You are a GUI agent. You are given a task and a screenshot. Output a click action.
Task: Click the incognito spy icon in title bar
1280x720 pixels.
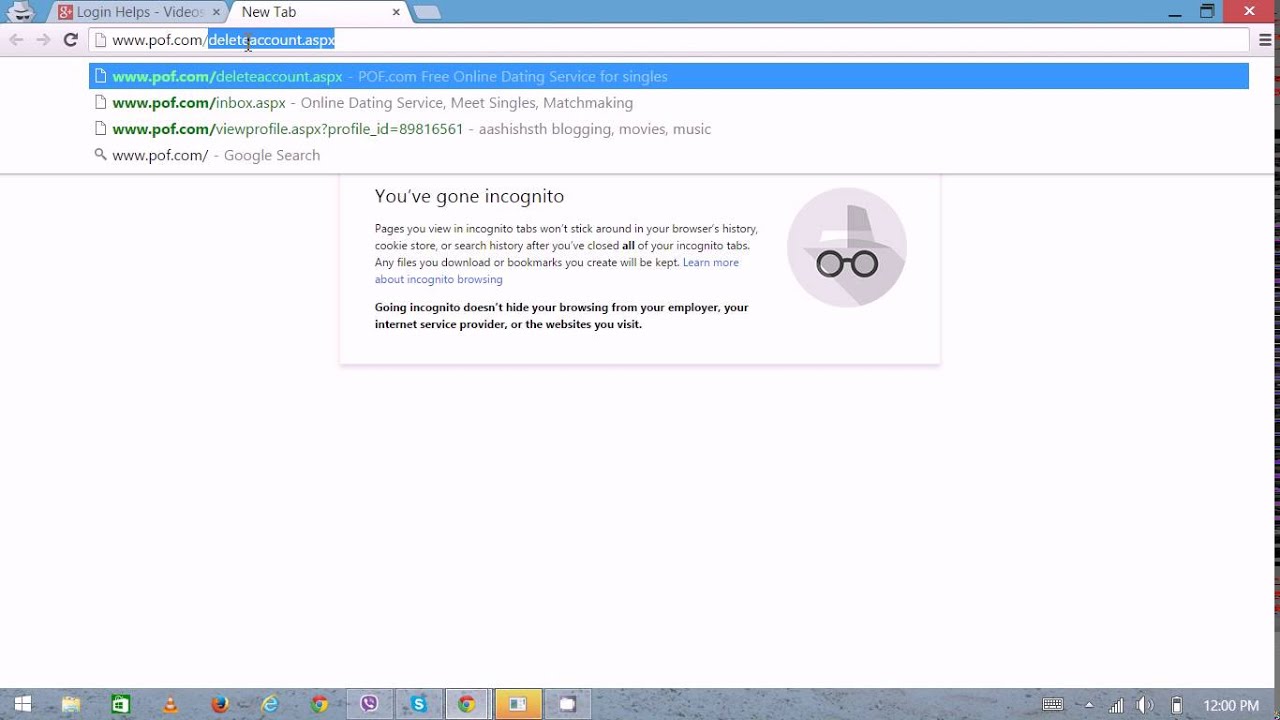(x=20, y=12)
